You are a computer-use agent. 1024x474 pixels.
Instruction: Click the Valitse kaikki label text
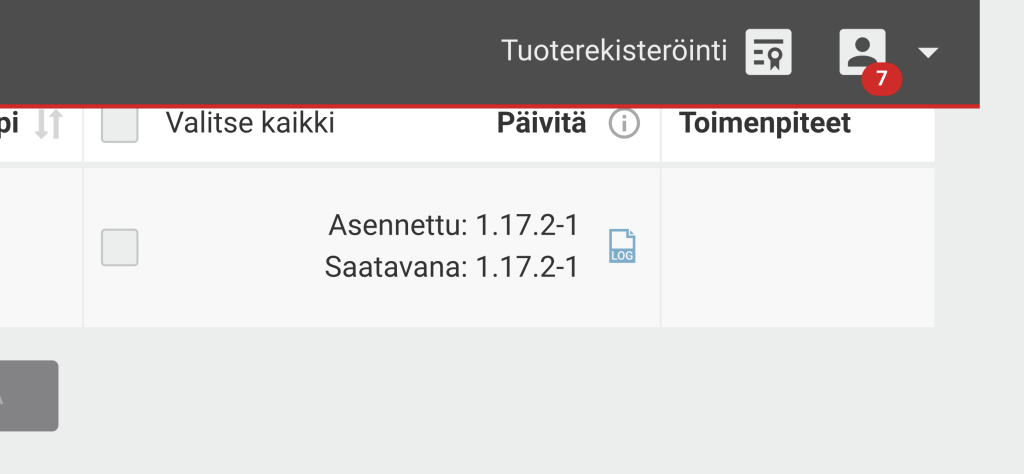coord(250,124)
